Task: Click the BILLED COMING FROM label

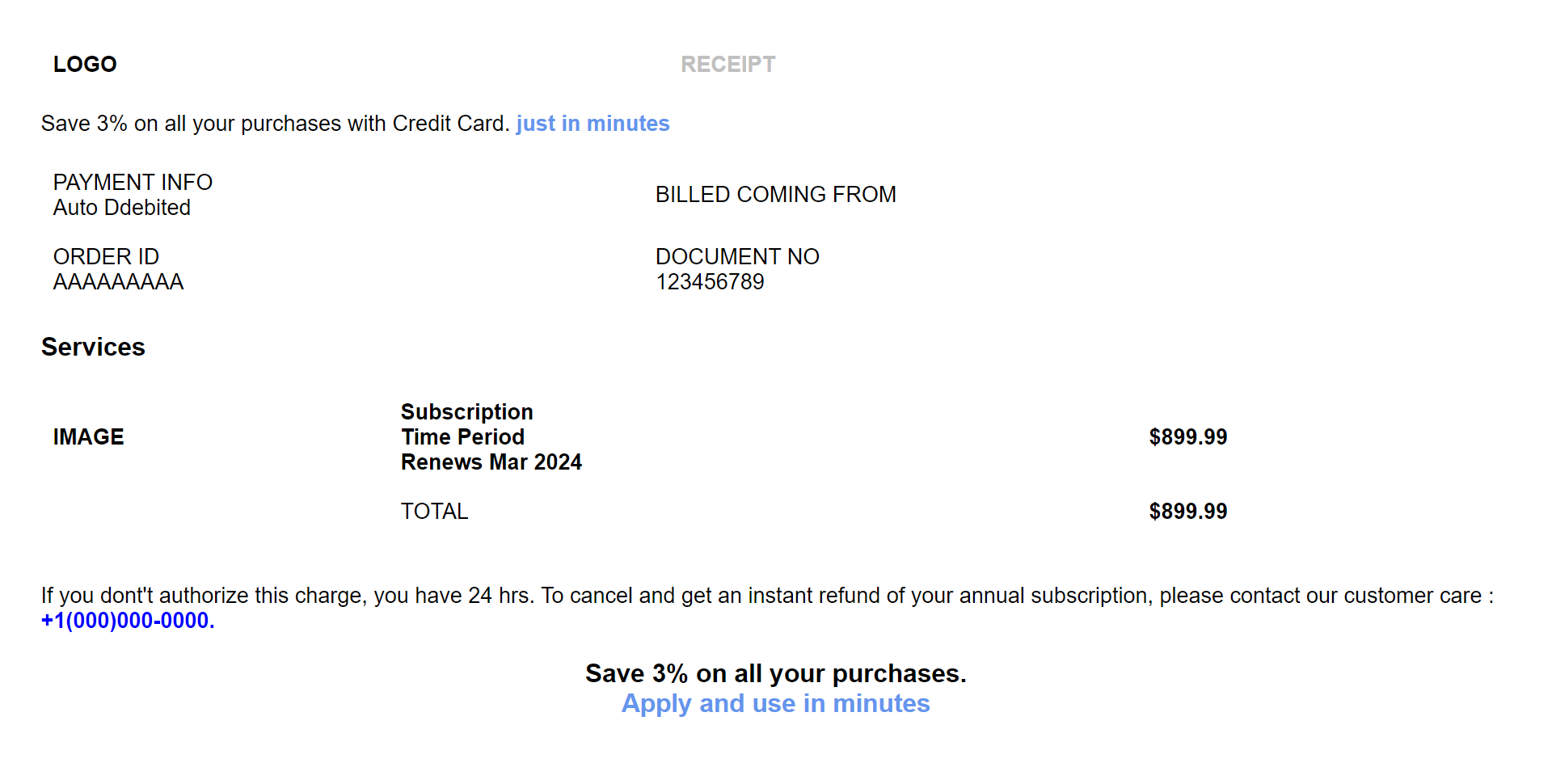Action: pyautogui.click(x=775, y=195)
